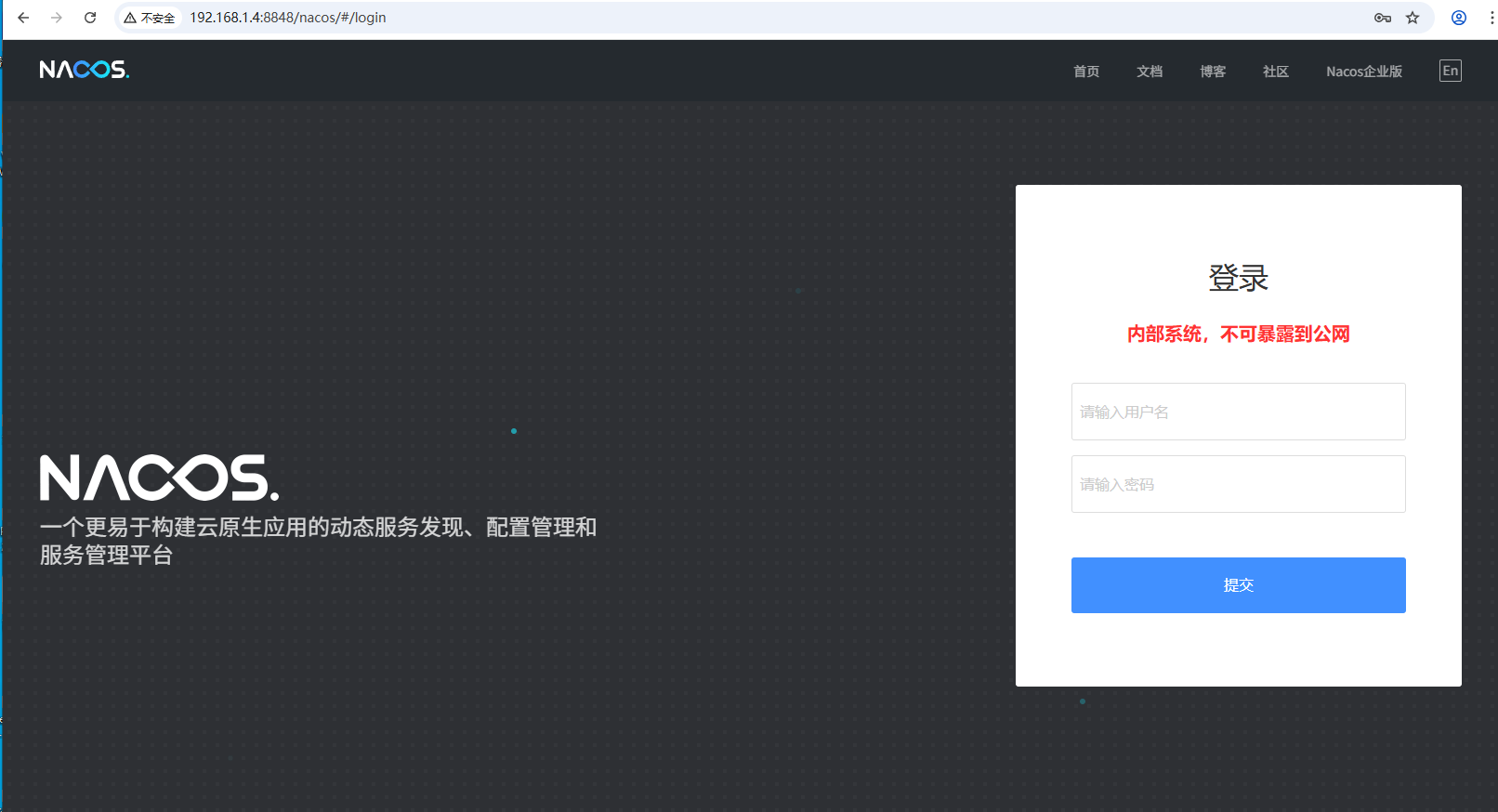The height and width of the screenshot is (812, 1498).
Task: Open the browser profile avatar icon
Action: click(x=1459, y=18)
